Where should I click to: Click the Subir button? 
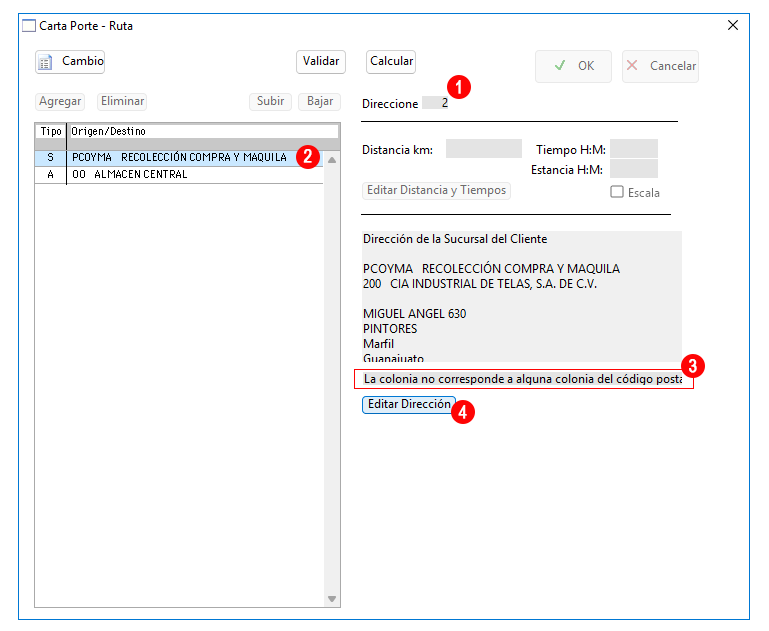tap(270, 101)
